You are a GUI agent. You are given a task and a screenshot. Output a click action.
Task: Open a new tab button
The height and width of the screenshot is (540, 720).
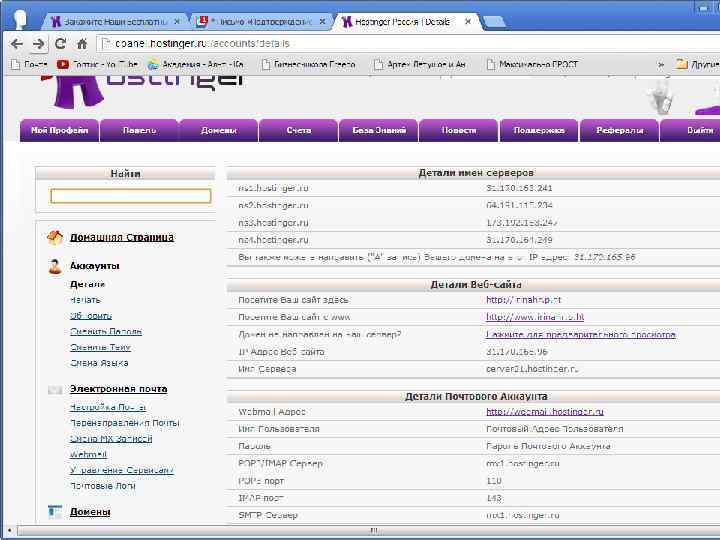[x=494, y=22]
